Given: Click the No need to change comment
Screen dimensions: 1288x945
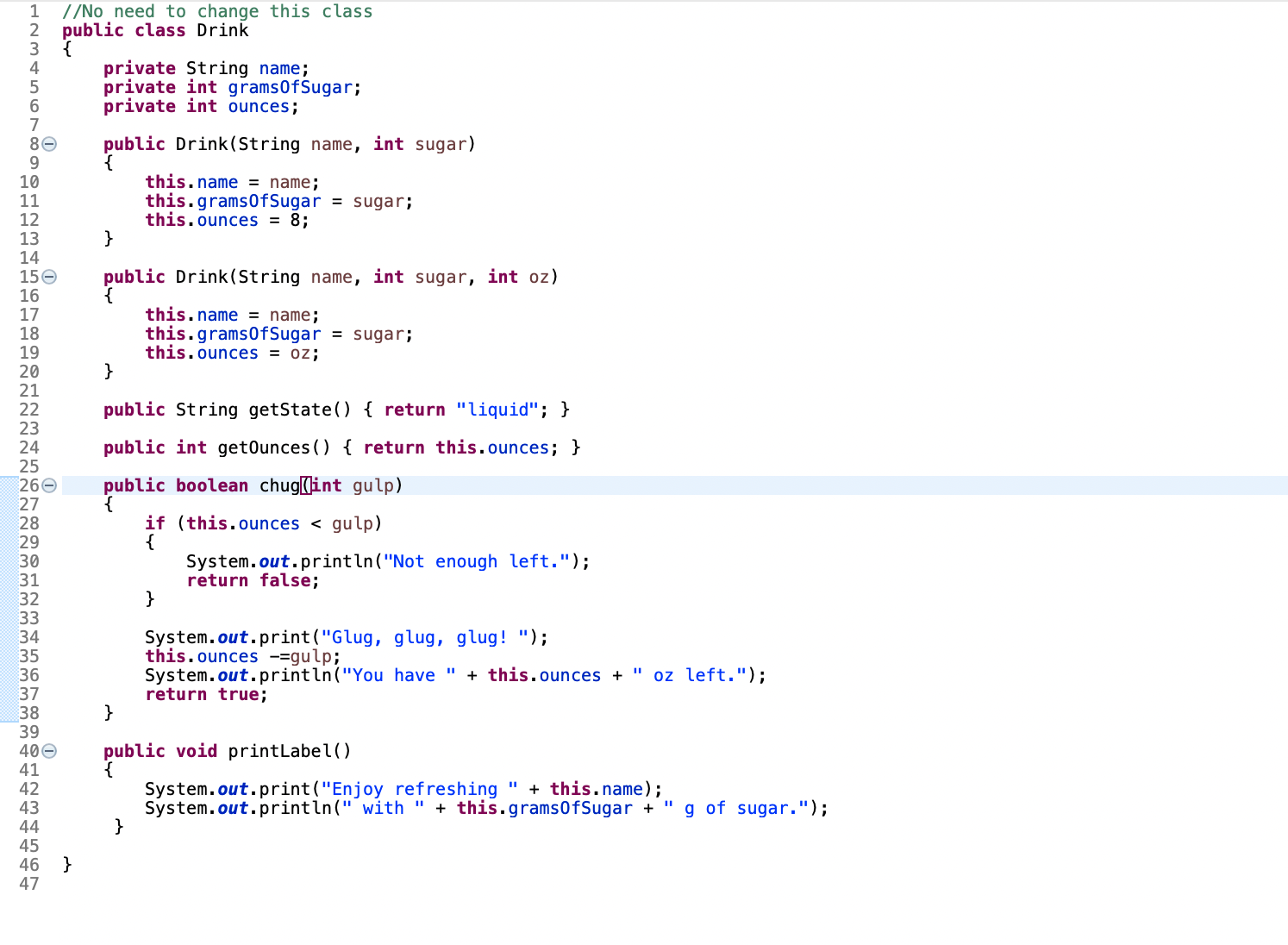Looking at the screenshot, I should coord(216,11).
